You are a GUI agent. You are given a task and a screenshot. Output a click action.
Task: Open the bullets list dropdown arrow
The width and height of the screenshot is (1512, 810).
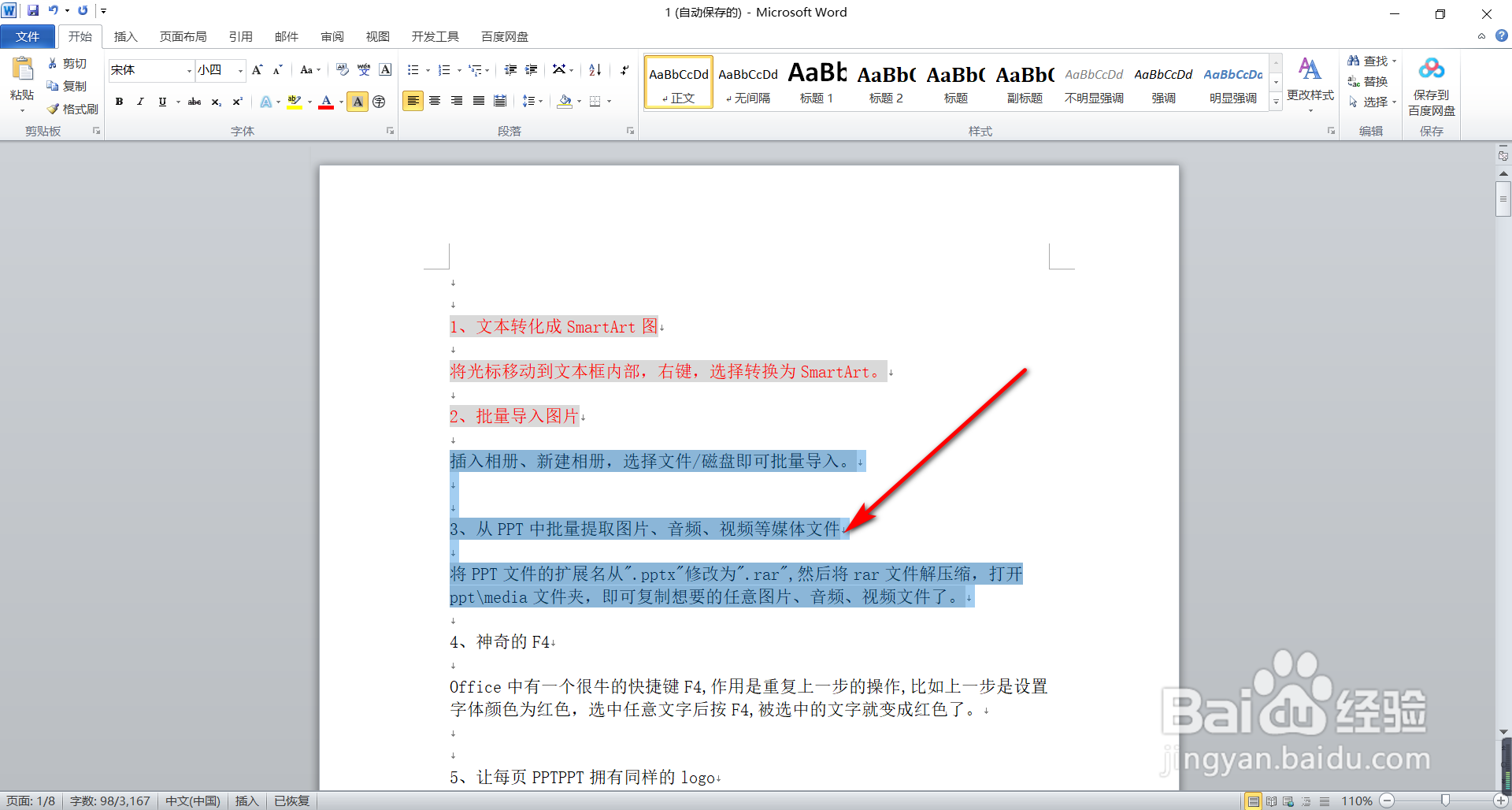click(428, 71)
